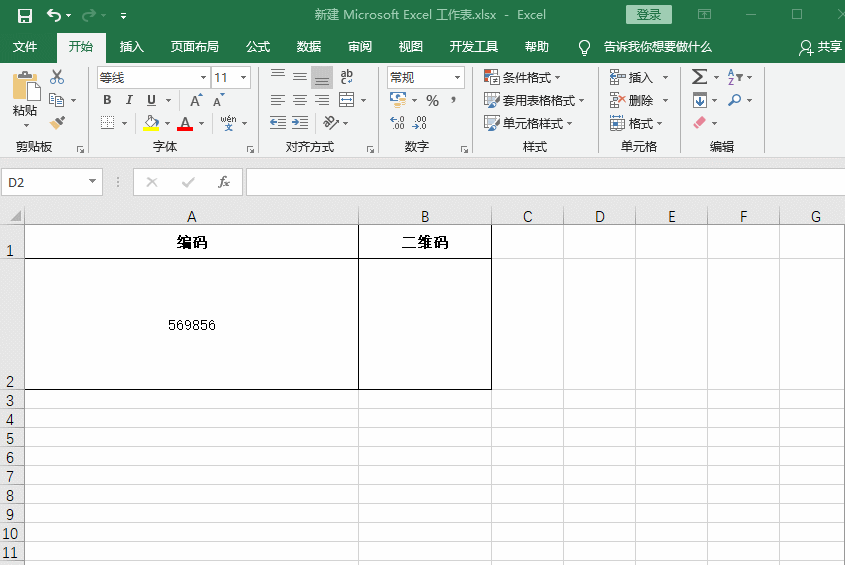
Task: Show phonetic guide wén icon
Action: pyautogui.click(x=228, y=123)
